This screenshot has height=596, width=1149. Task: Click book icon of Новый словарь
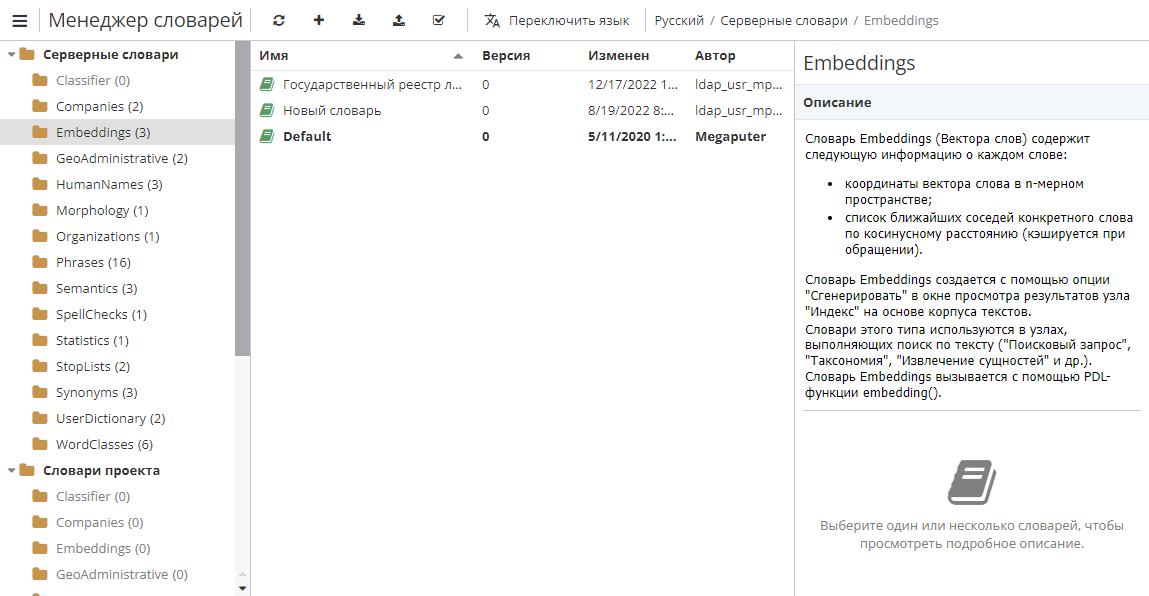(267, 111)
